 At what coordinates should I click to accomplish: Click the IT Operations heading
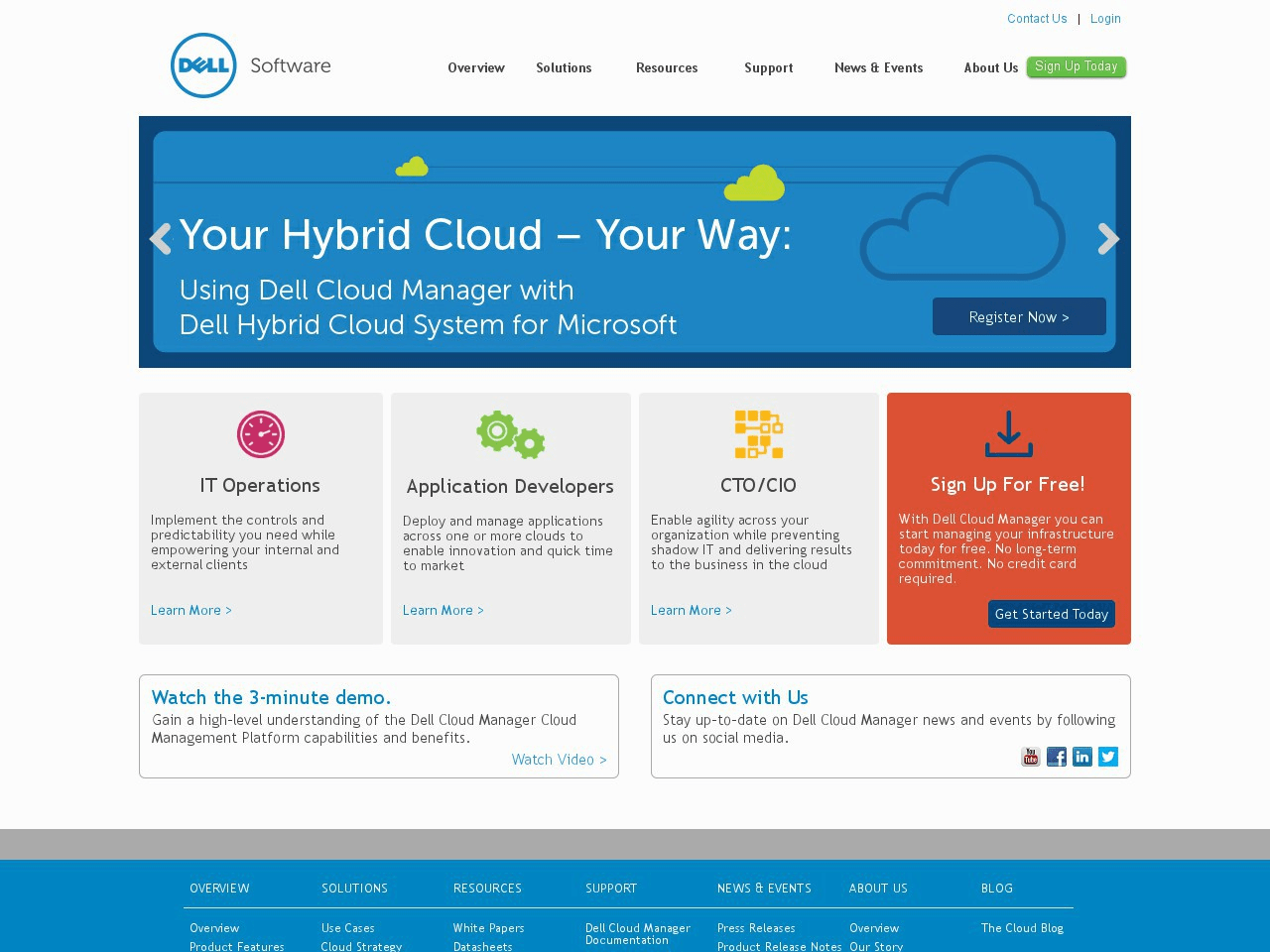[x=260, y=485]
